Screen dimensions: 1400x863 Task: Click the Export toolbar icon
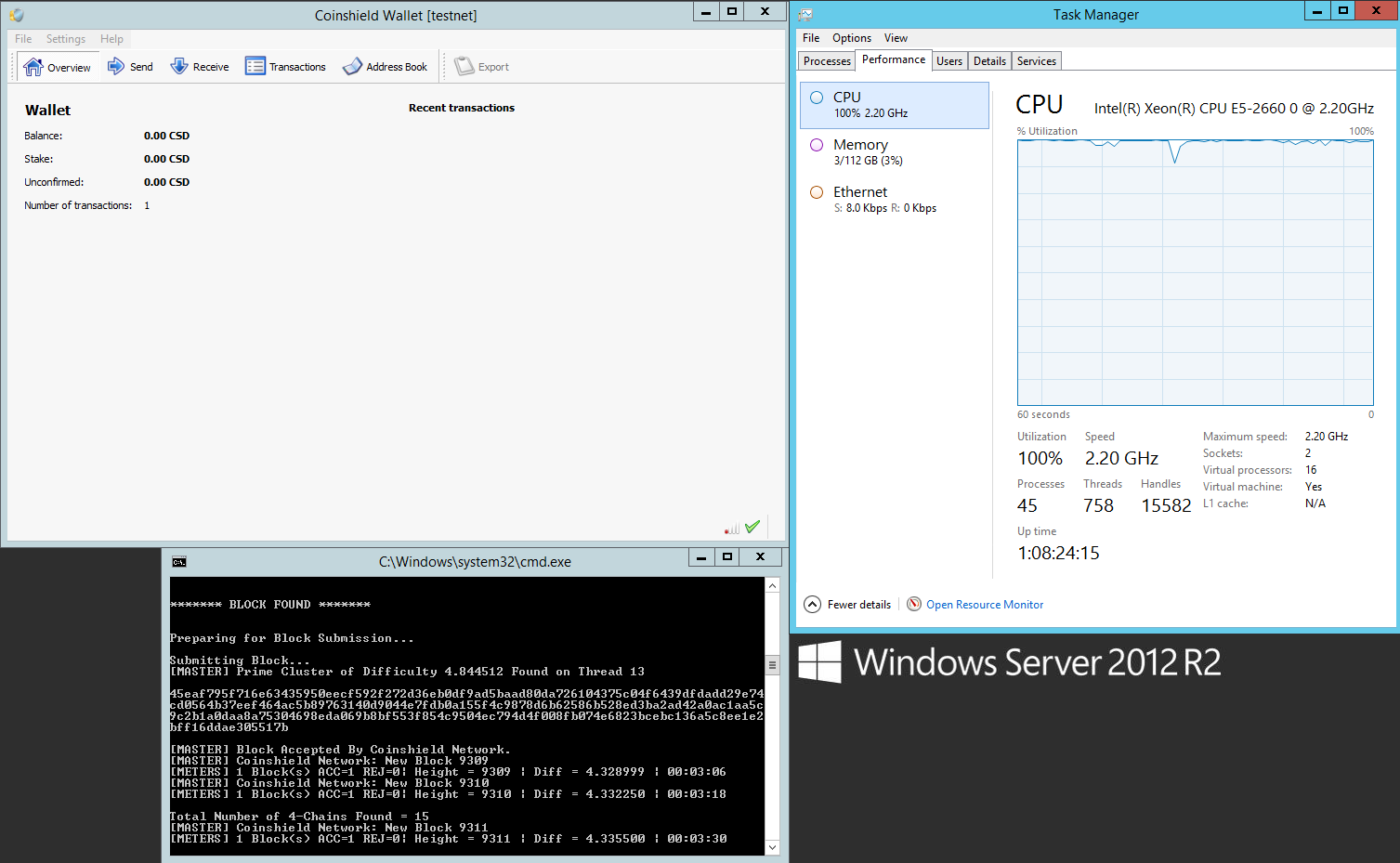coord(464,67)
